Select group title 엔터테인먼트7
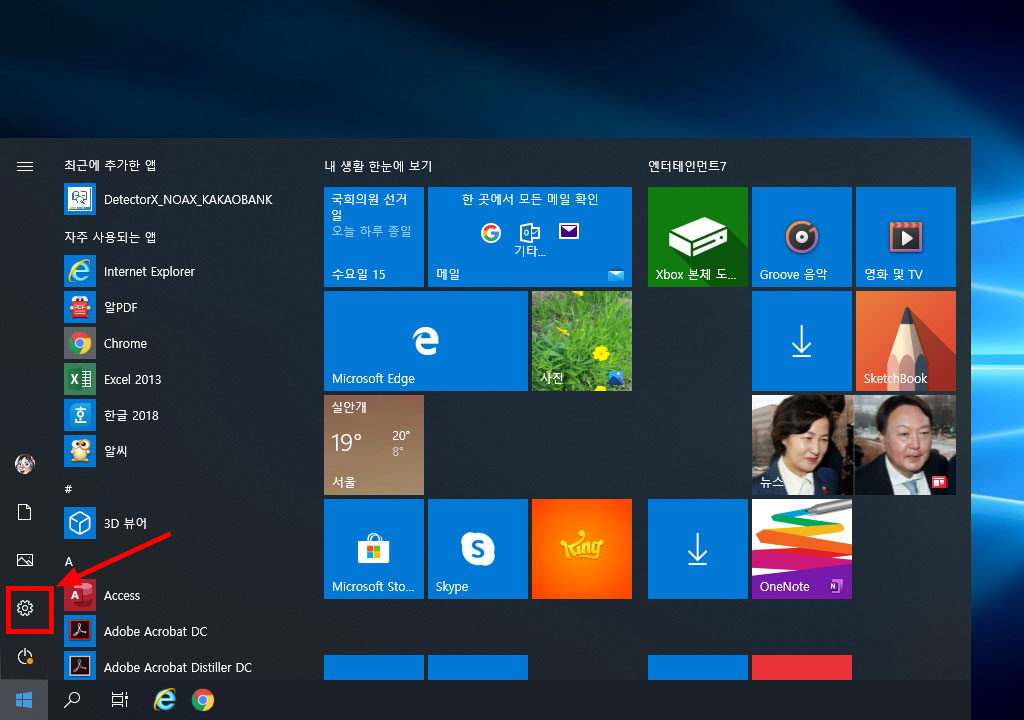This screenshot has width=1024, height=720. pos(687,166)
